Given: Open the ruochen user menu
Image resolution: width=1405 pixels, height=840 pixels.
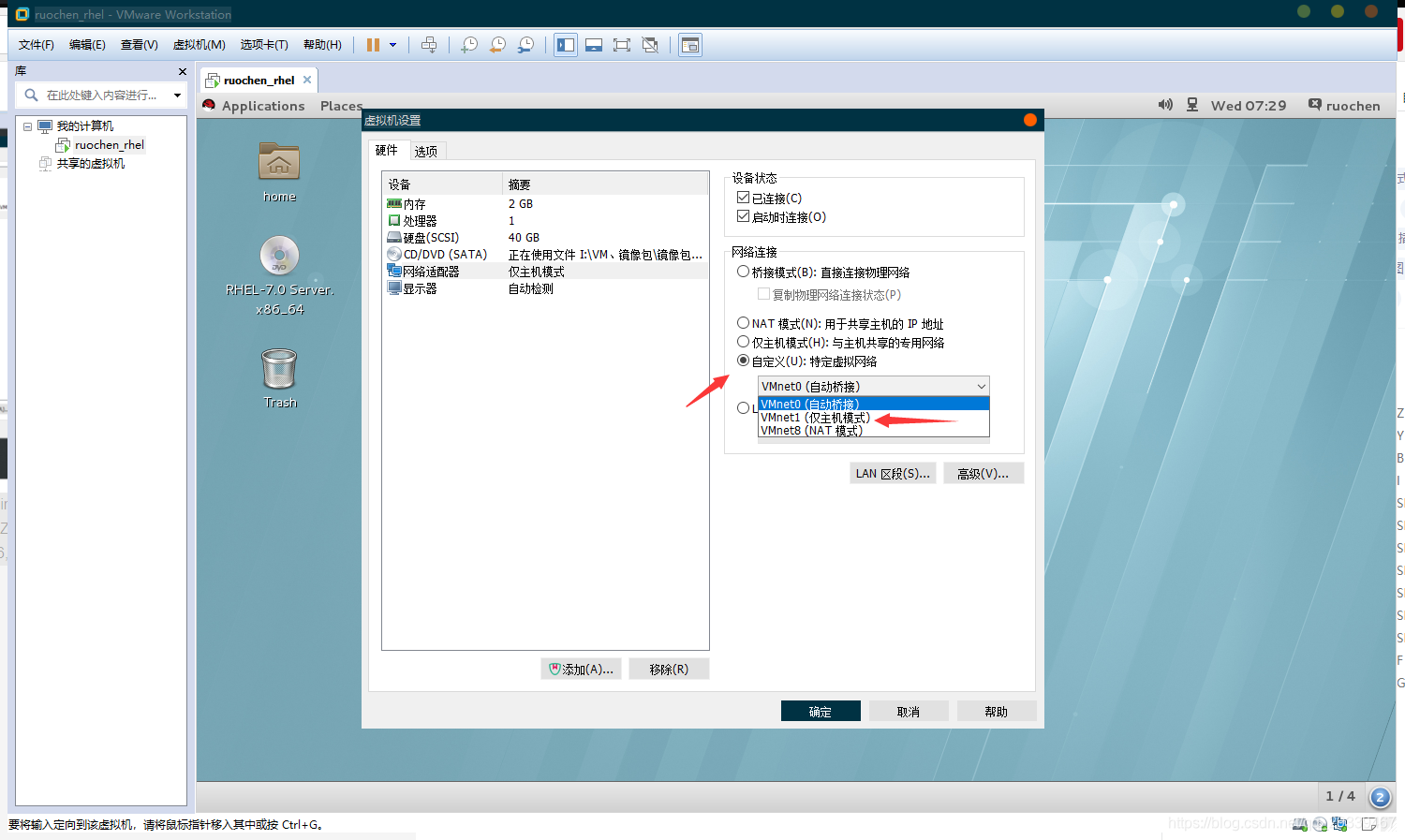Looking at the screenshot, I should click(x=1344, y=106).
